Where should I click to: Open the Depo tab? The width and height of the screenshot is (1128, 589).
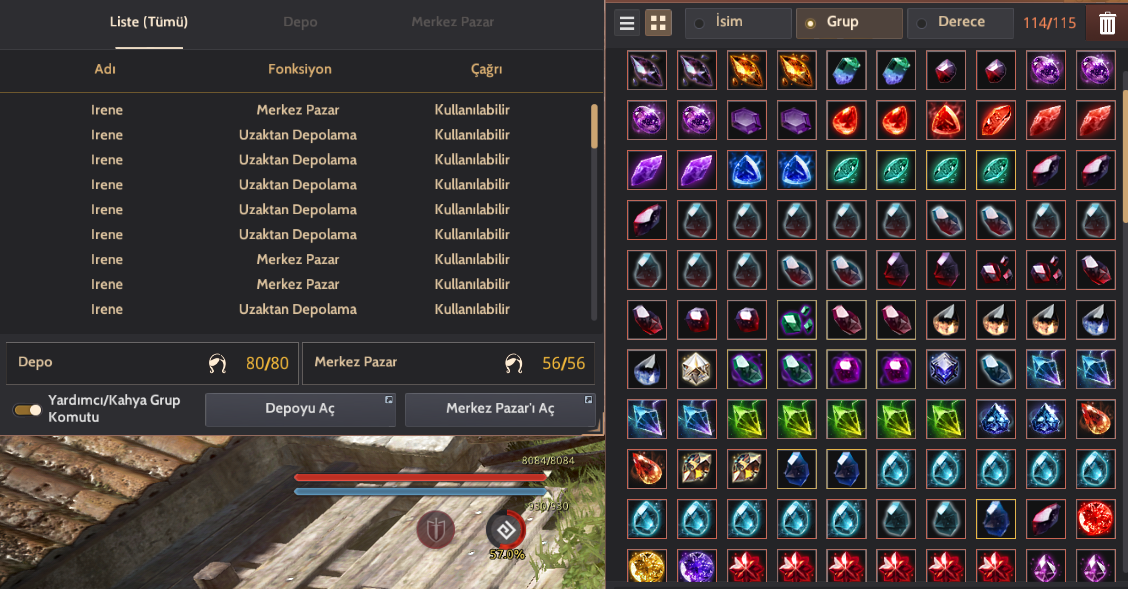300,22
